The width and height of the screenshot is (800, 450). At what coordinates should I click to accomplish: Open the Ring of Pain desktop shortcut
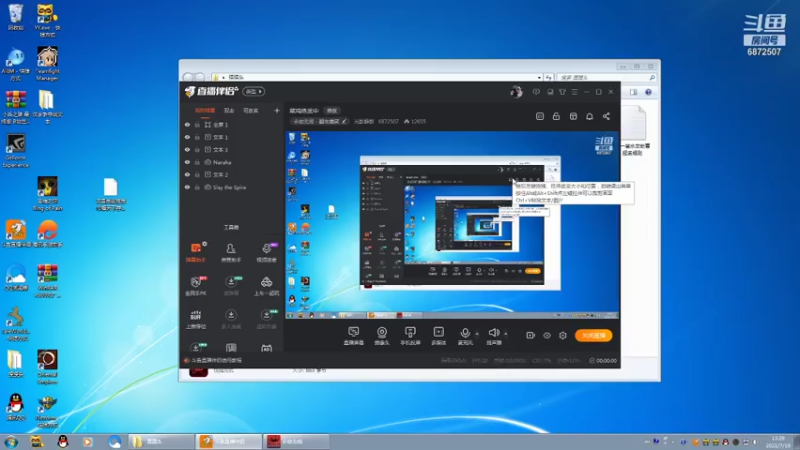click(x=47, y=194)
